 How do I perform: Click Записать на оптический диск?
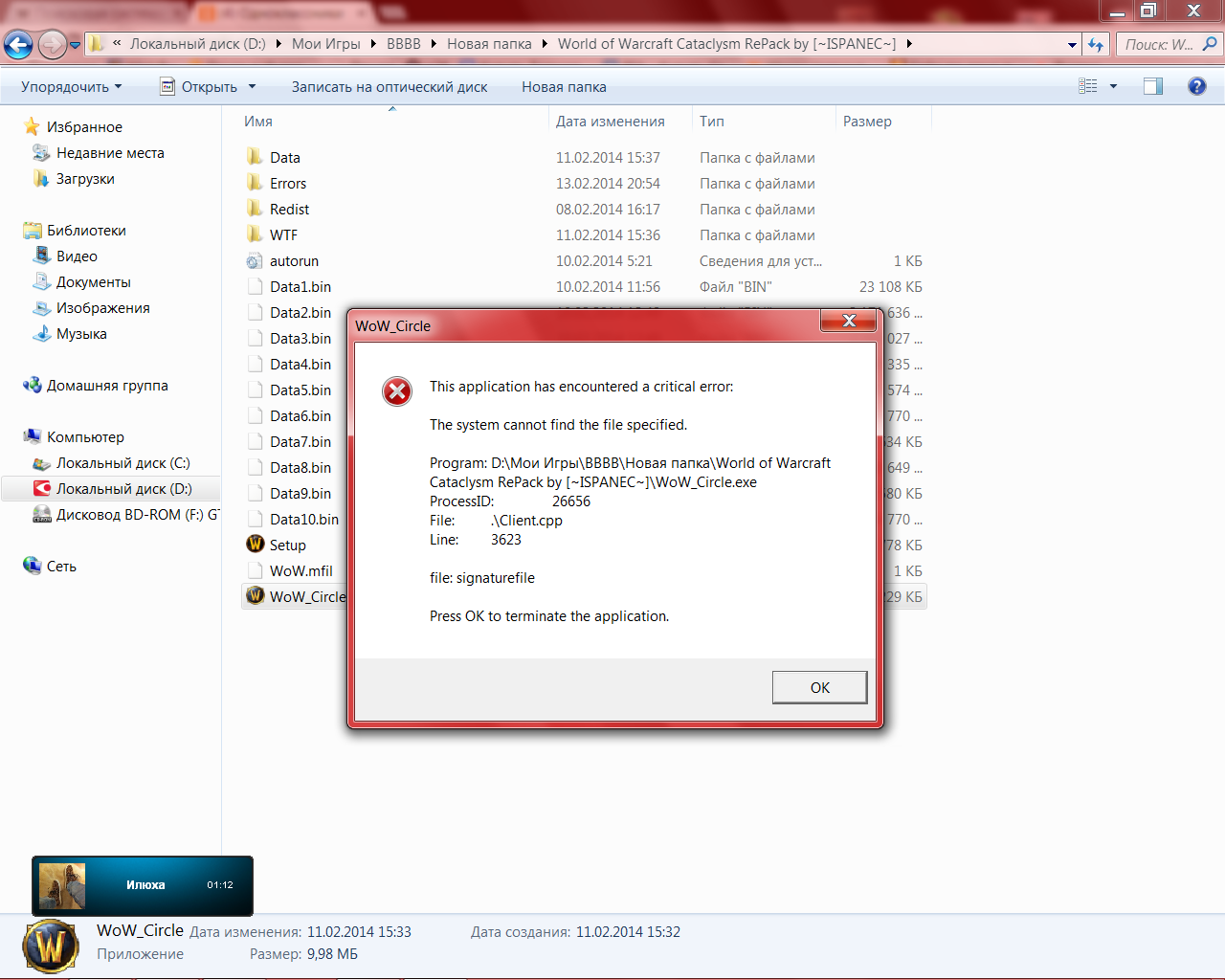[390, 86]
